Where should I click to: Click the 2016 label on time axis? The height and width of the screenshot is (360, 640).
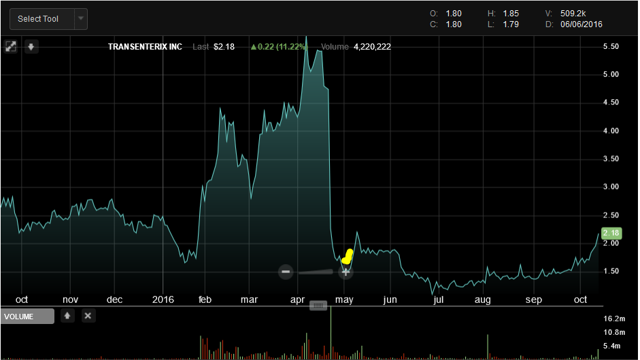163,300
